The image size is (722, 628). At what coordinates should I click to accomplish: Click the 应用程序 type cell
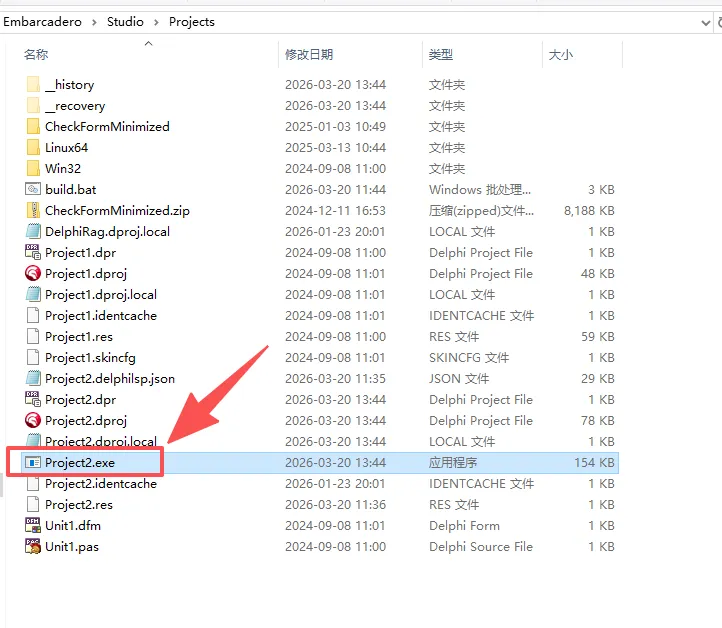[x=453, y=462]
